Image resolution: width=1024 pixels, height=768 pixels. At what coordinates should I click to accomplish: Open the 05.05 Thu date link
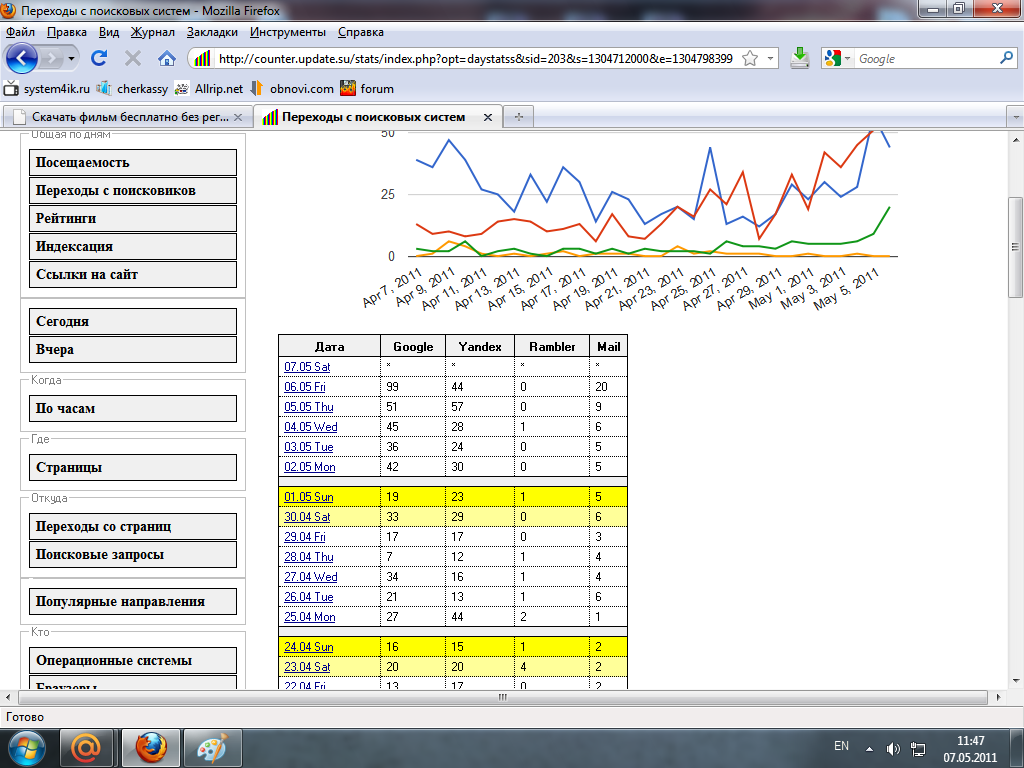(x=308, y=407)
